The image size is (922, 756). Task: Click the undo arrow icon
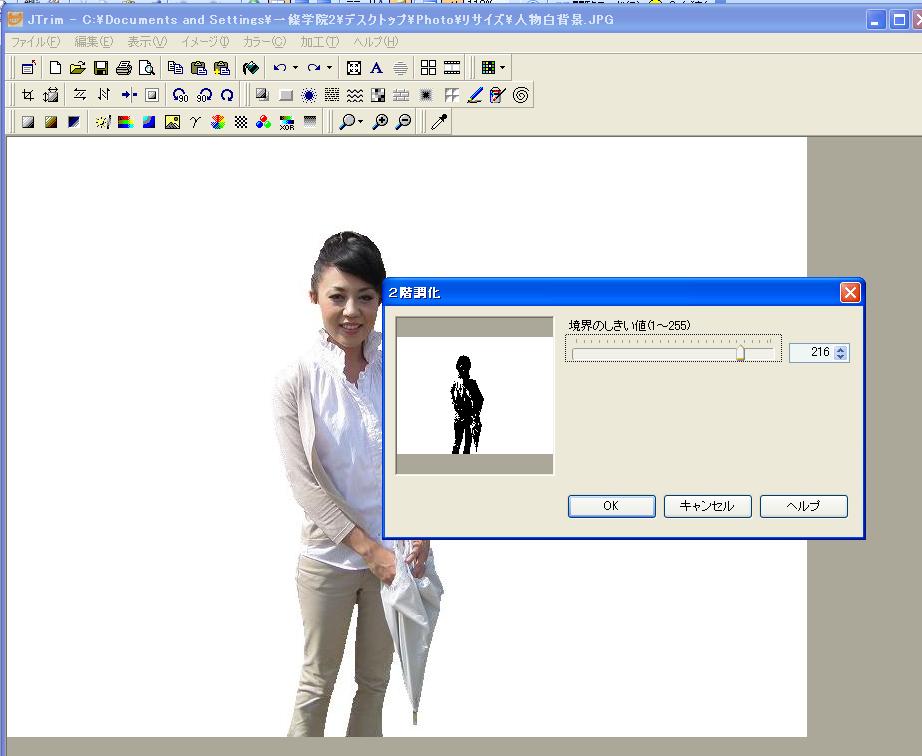point(280,68)
